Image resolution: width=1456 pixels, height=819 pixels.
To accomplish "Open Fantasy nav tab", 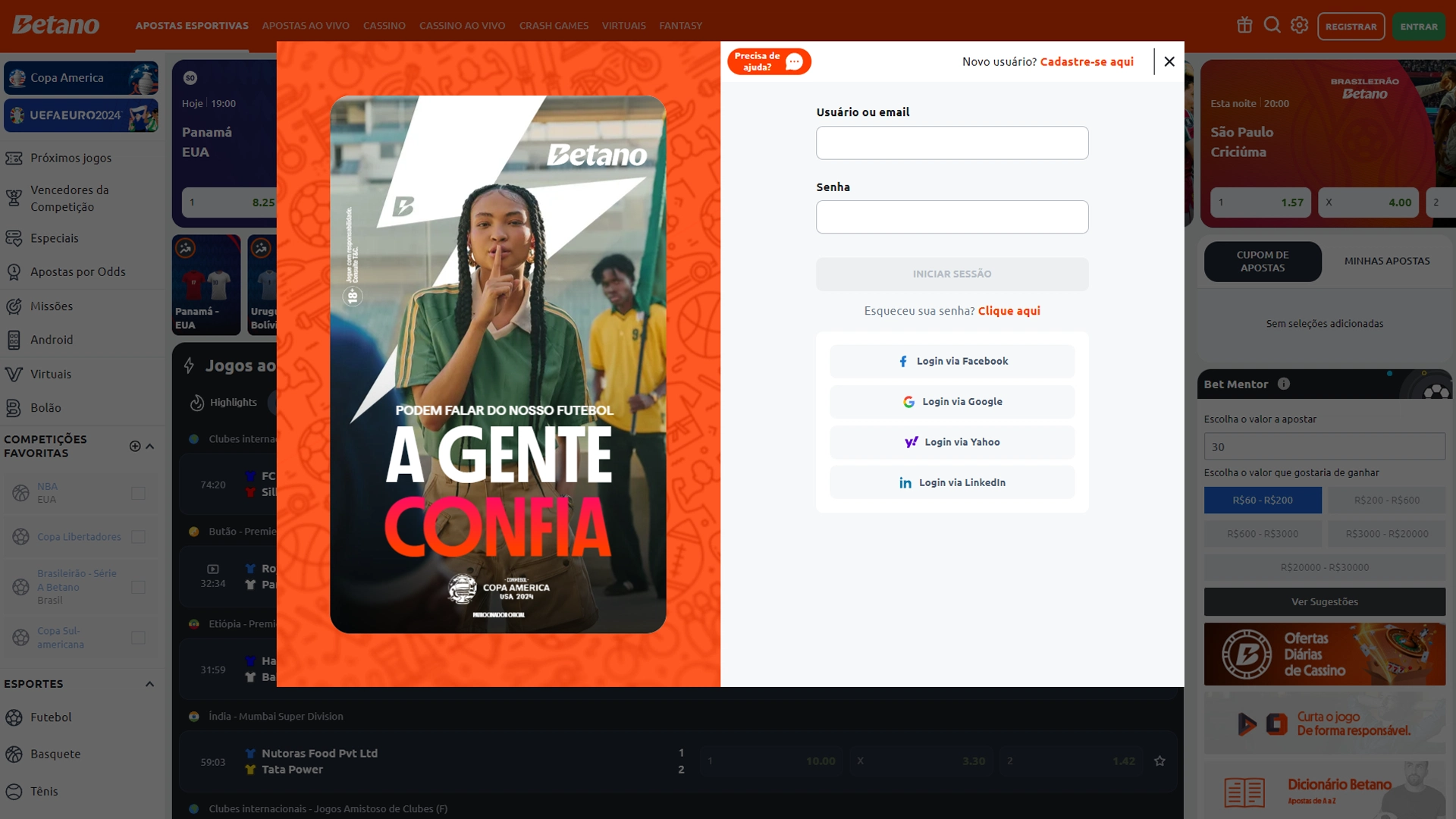I will 681,26.
